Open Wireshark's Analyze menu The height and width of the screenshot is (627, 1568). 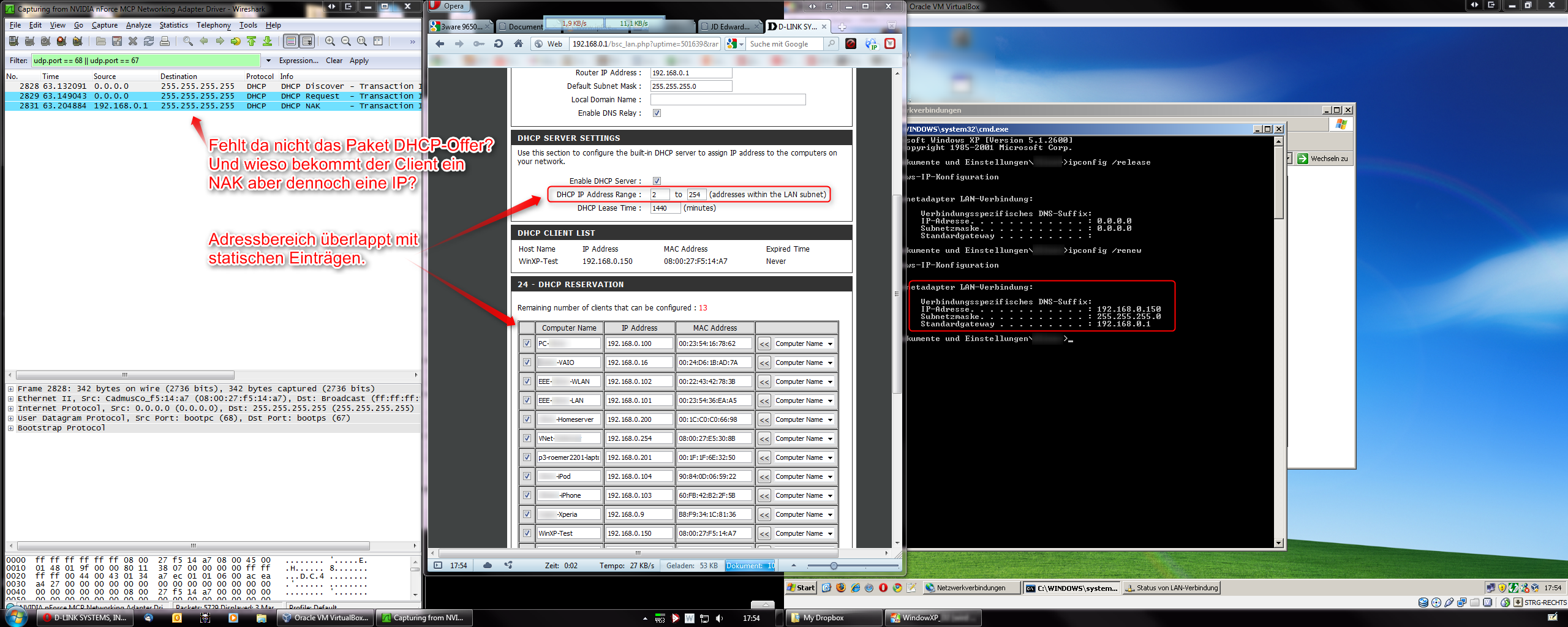click(138, 25)
